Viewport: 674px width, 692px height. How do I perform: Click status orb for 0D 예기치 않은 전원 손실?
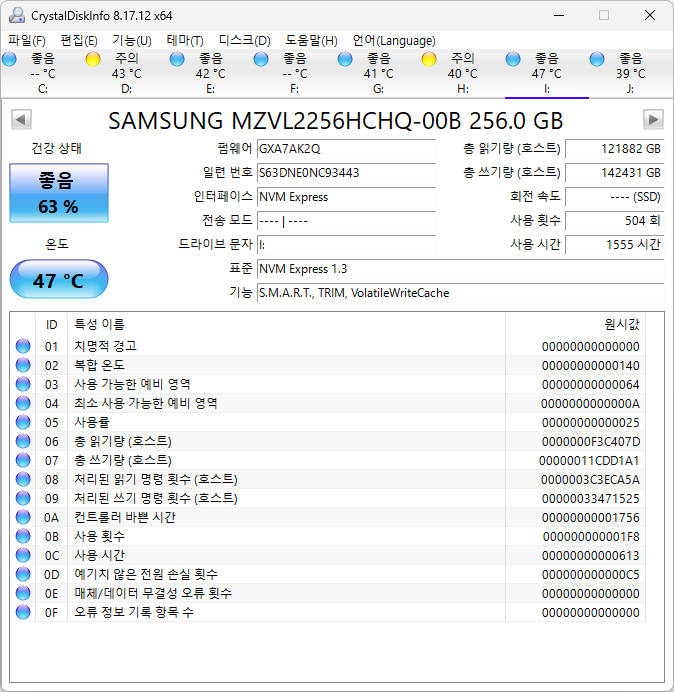[x=23, y=574]
